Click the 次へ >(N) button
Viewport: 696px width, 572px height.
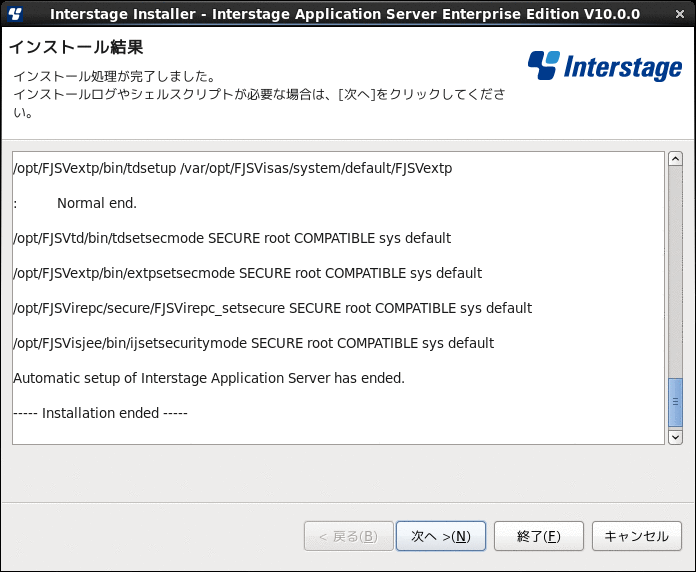(441, 536)
